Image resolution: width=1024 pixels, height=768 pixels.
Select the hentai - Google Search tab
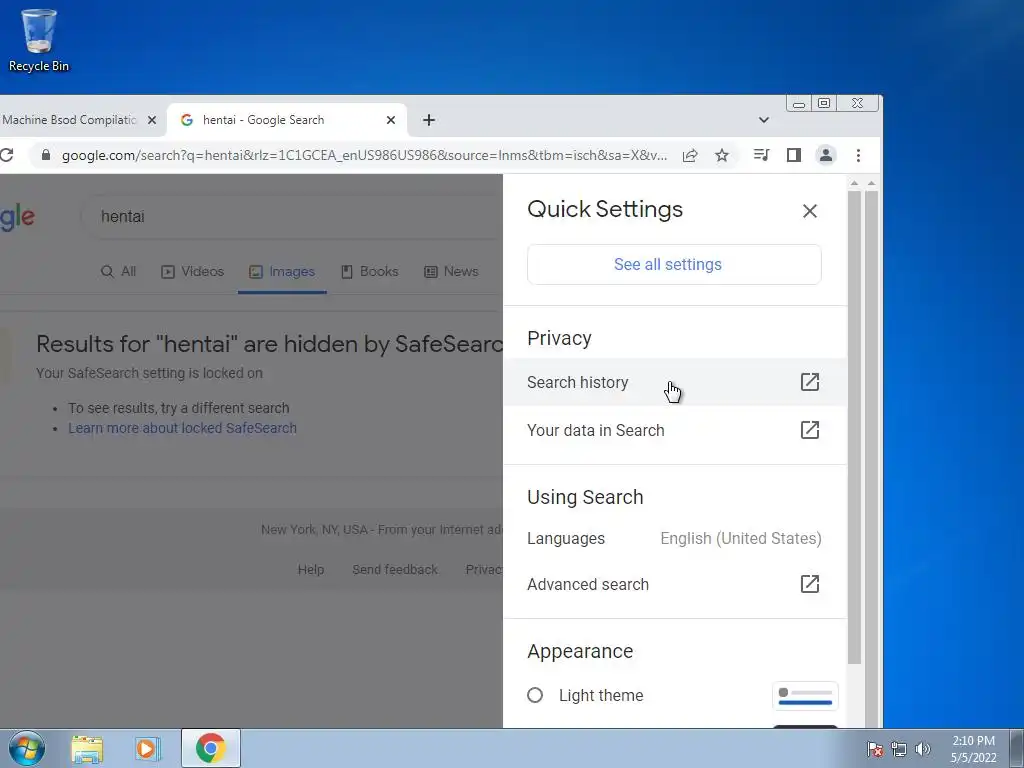(287, 120)
